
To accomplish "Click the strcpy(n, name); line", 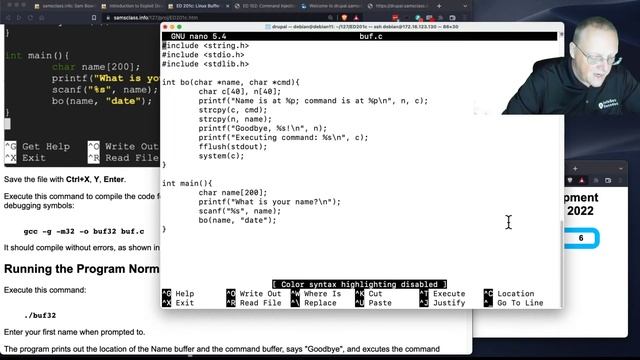I will pyautogui.click(x=235, y=119).
